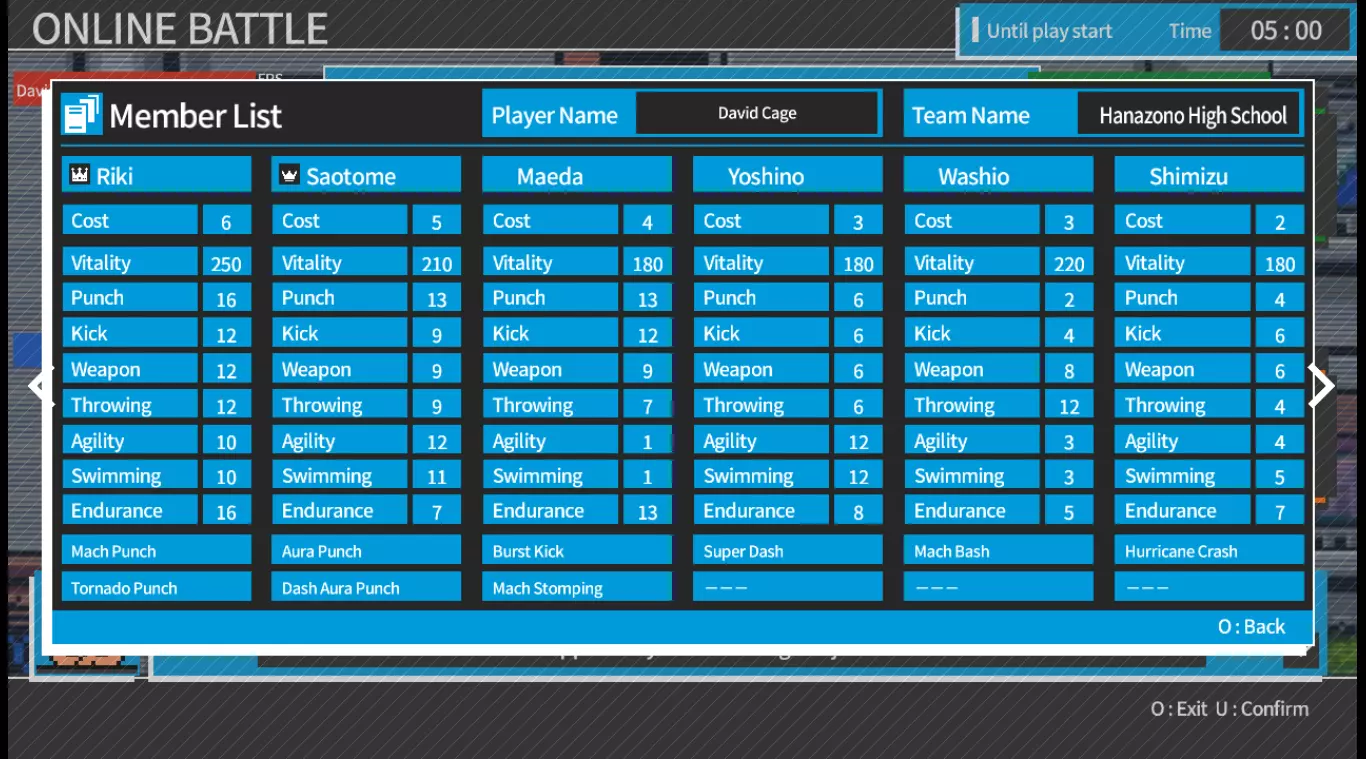1366x759 pixels.
Task: Click Shimizu's Cost value 2
Action: point(1280,221)
